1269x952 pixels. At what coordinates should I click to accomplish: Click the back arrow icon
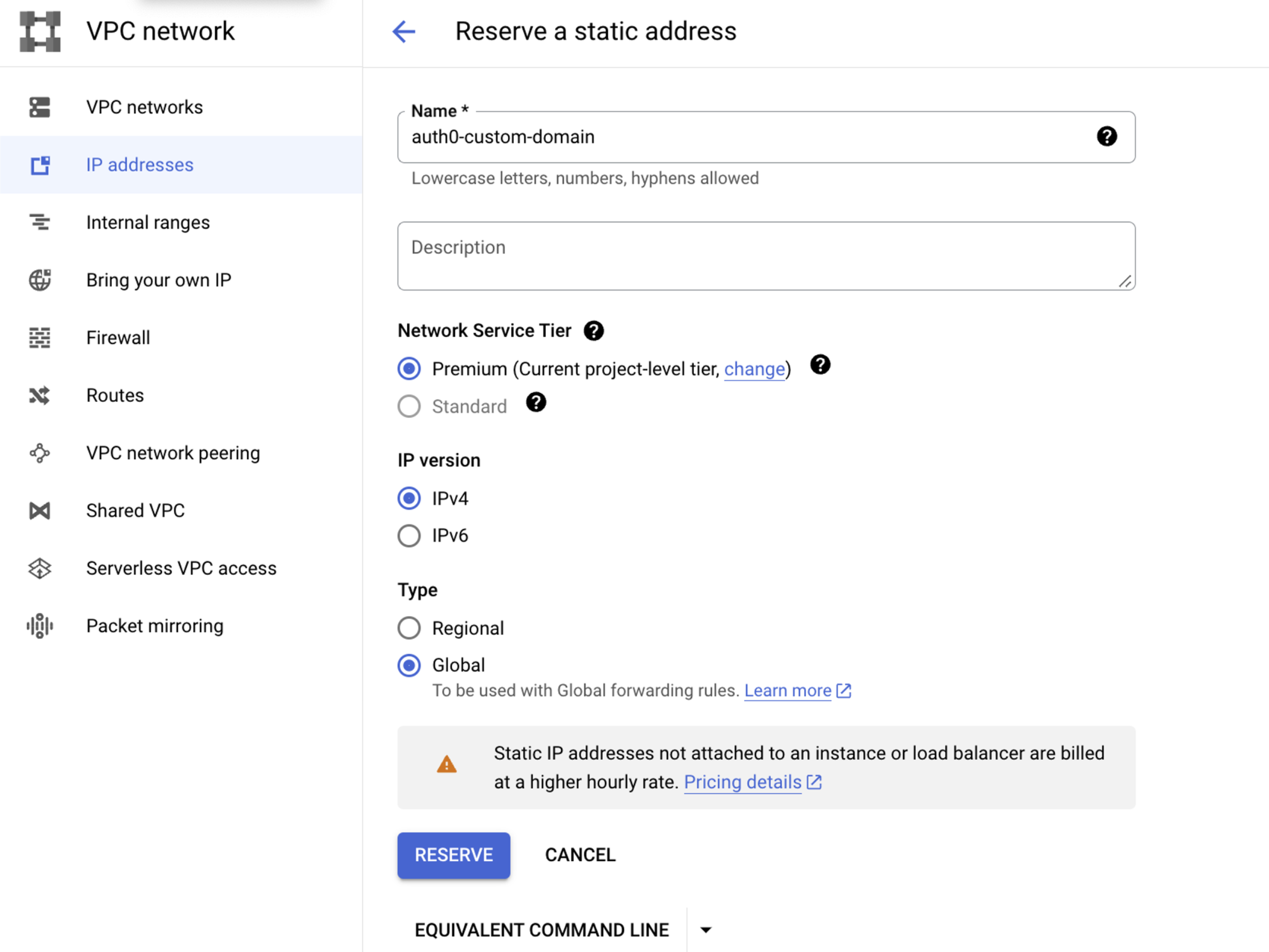pyautogui.click(x=403, y=31)
